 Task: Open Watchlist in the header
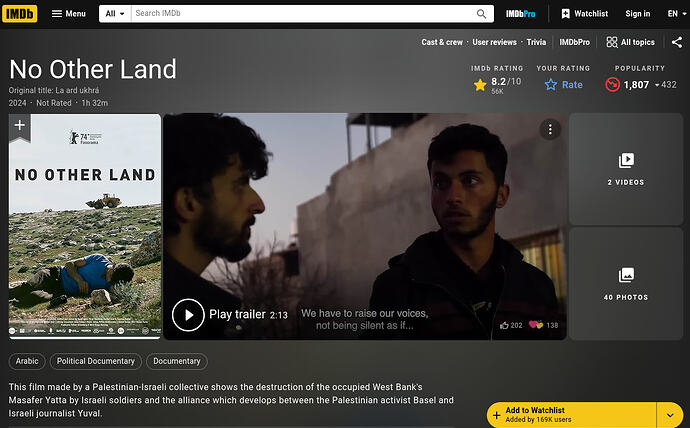pyautogui.click(x=584, y=14)
